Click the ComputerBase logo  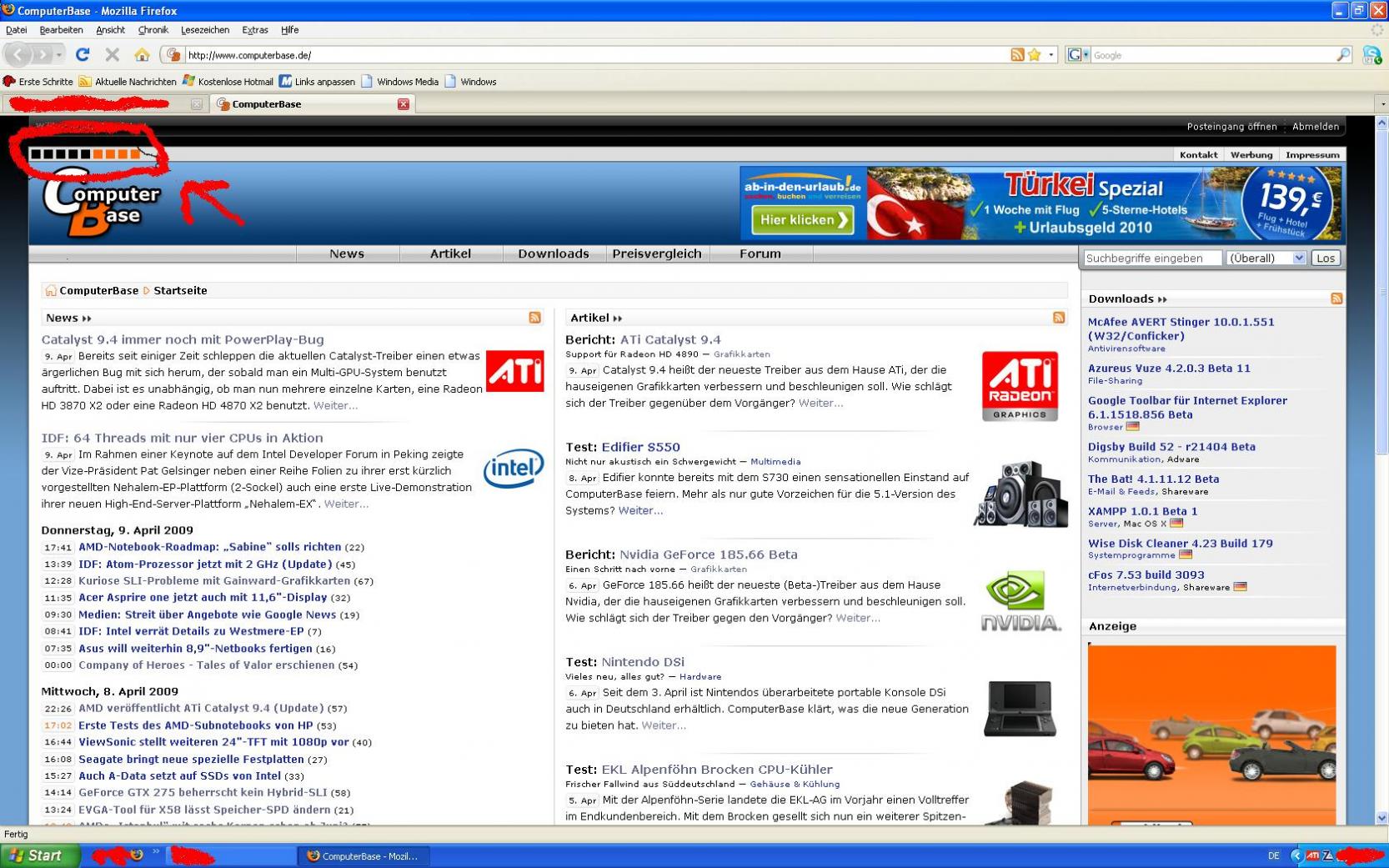(101, 203)
